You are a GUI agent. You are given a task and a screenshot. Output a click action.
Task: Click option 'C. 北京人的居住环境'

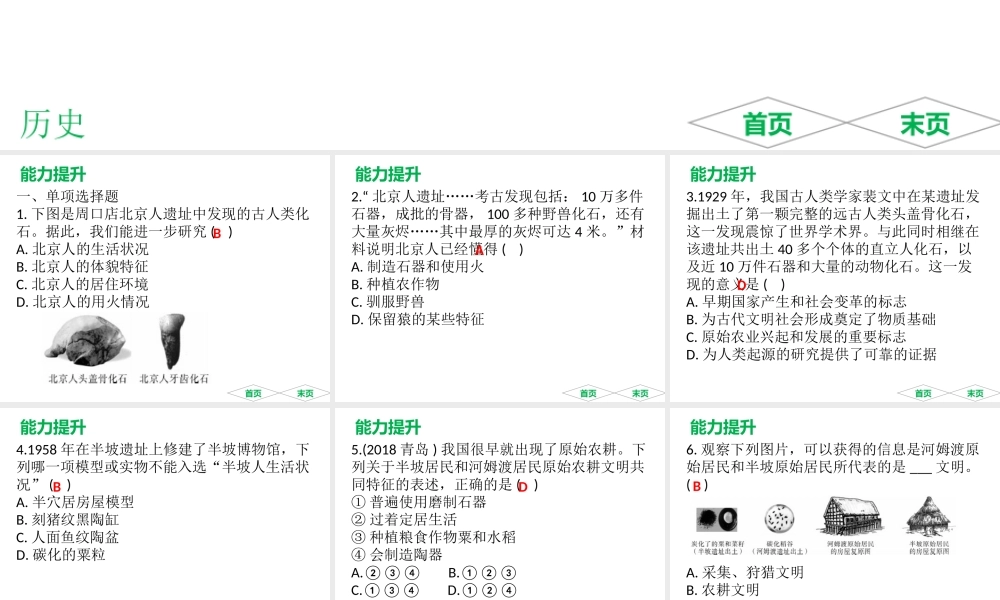coord(82,284)
